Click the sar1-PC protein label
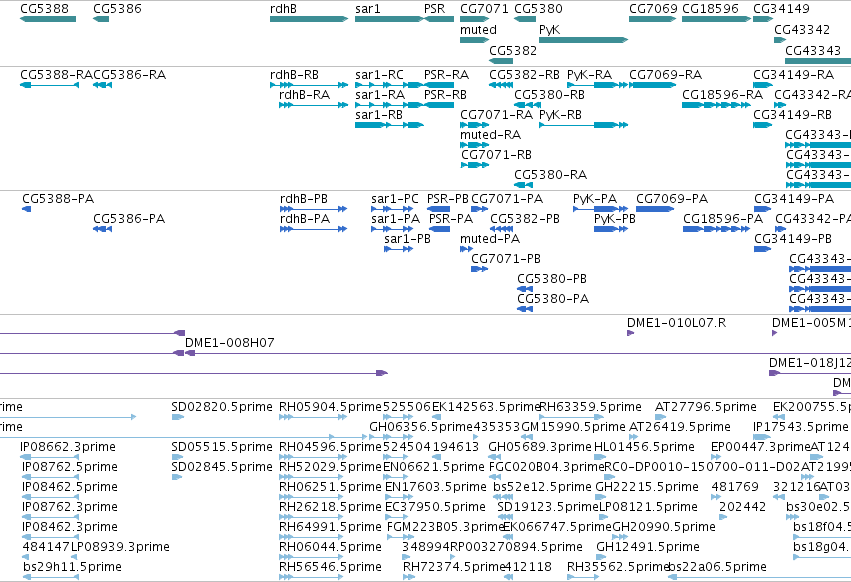 (395, 199)
